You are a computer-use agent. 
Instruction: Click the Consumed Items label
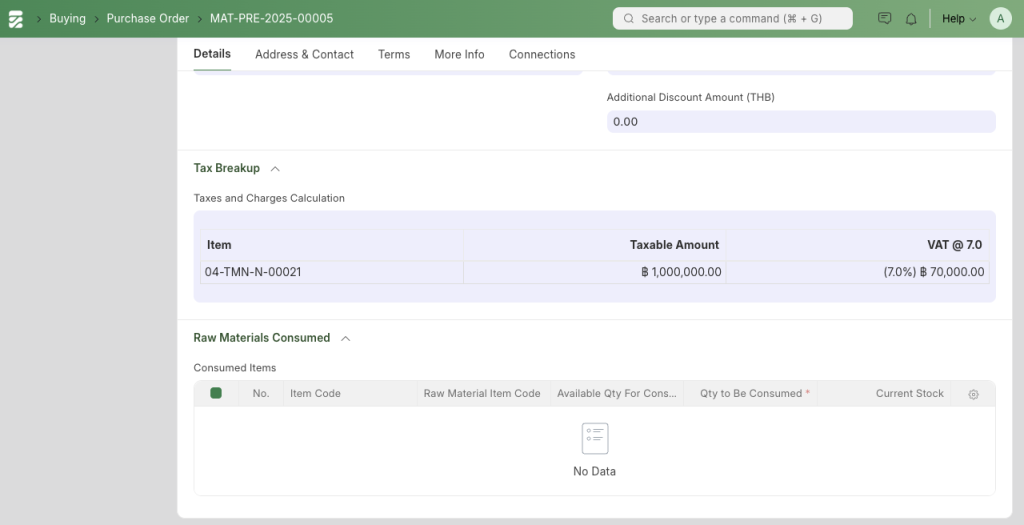click(234, 368)
